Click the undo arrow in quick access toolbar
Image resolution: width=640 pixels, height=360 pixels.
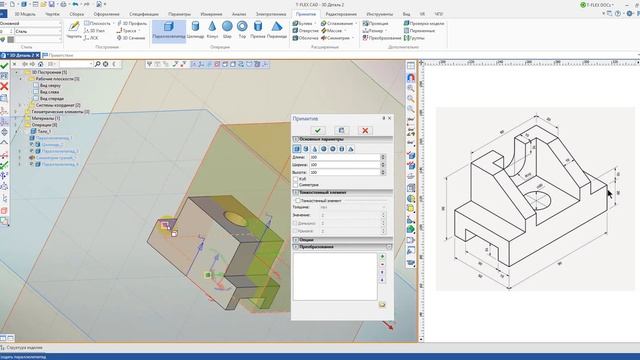coord(75,4)
